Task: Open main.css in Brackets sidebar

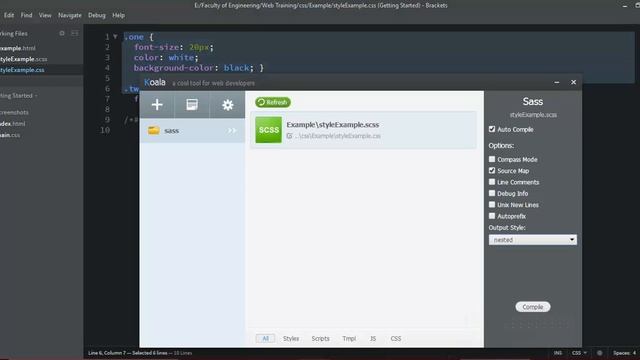Action: [x=10, y=135]
